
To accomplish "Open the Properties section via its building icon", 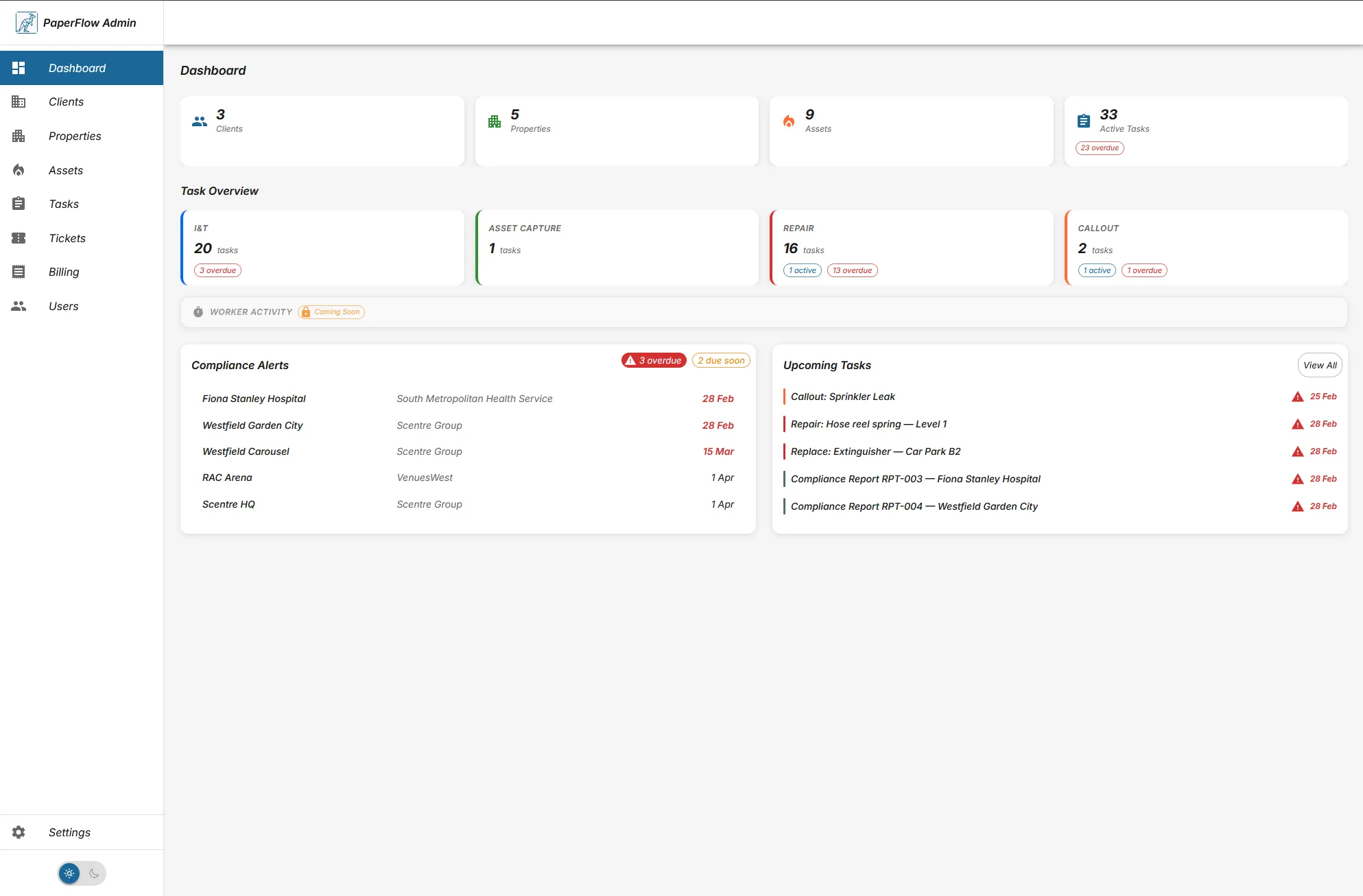I will pos(19,136).
